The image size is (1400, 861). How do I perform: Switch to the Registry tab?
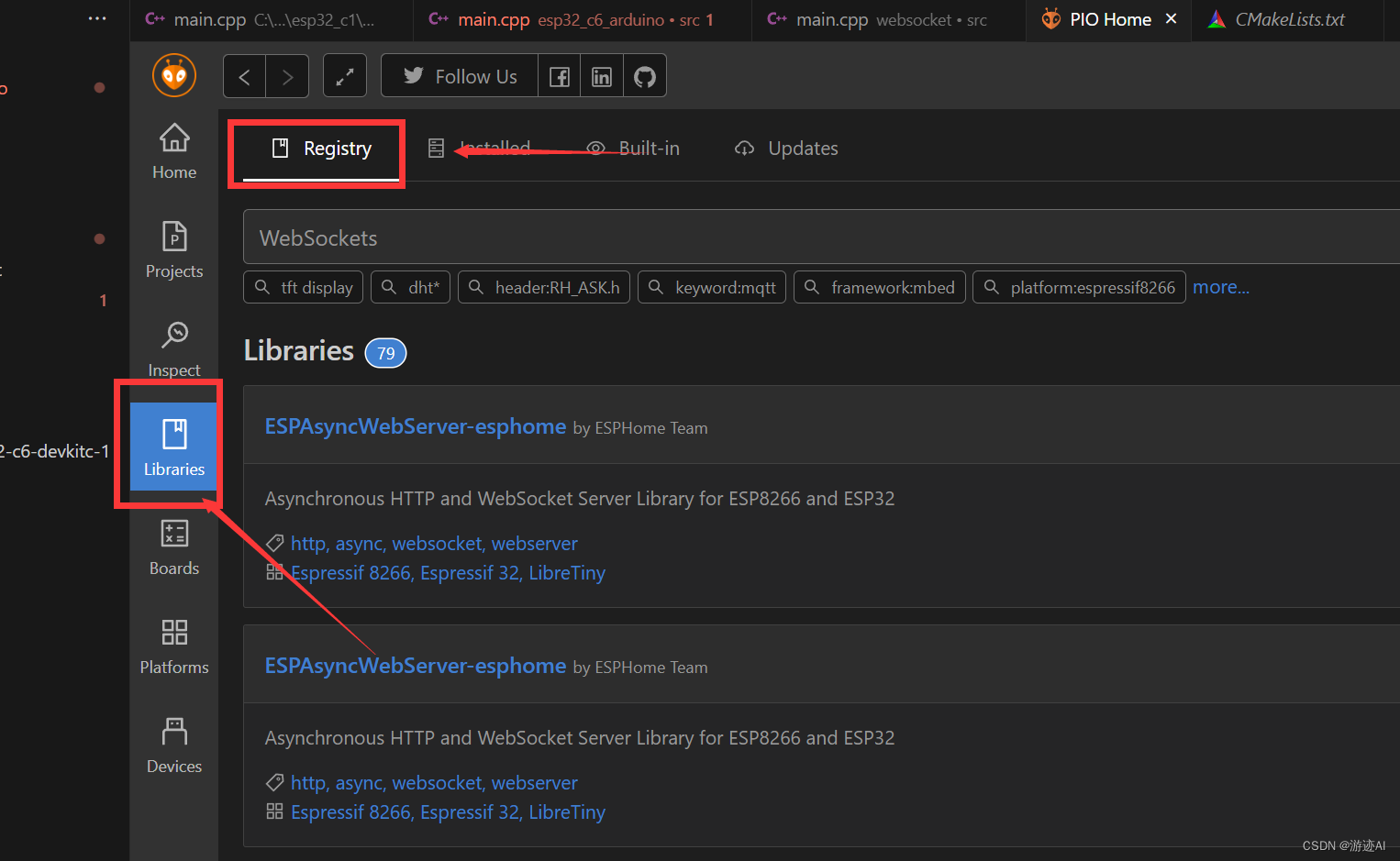coord(320,149)
